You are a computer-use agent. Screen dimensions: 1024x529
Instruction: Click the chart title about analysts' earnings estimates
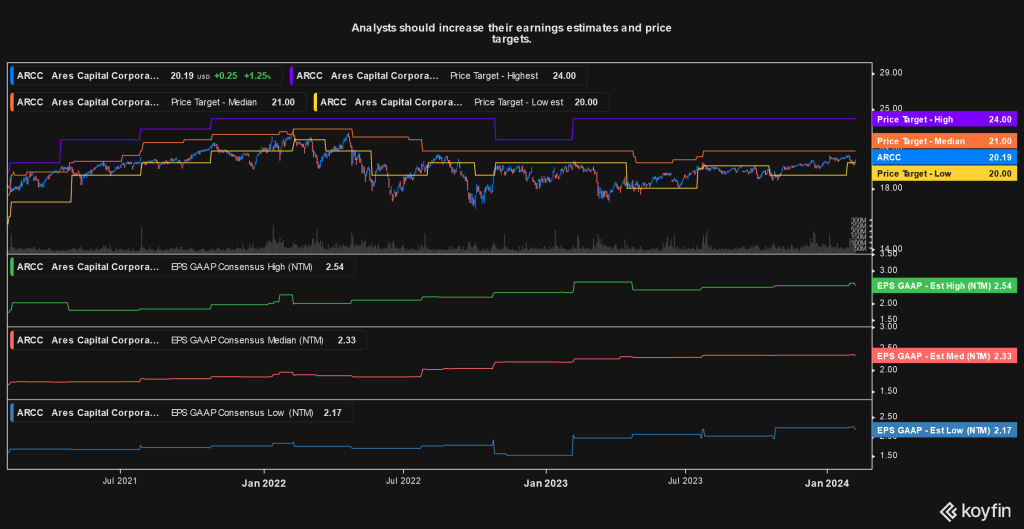coord(511,34)
